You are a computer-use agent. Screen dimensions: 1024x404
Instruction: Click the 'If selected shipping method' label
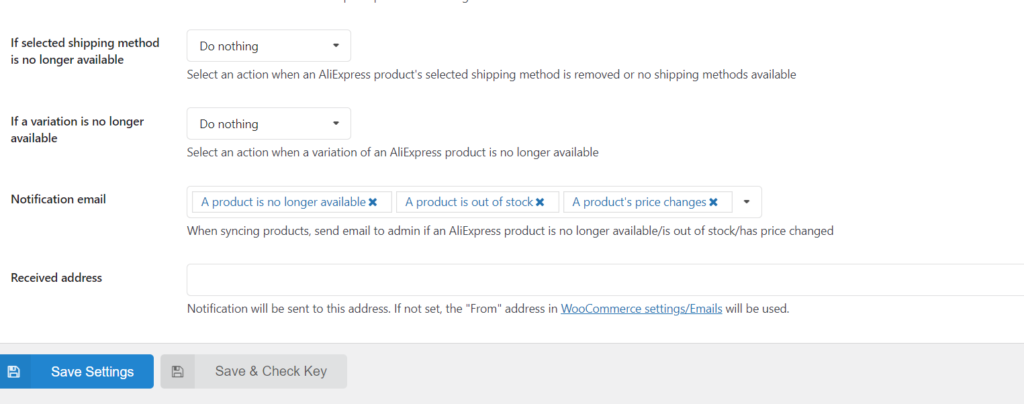(85, 51)
